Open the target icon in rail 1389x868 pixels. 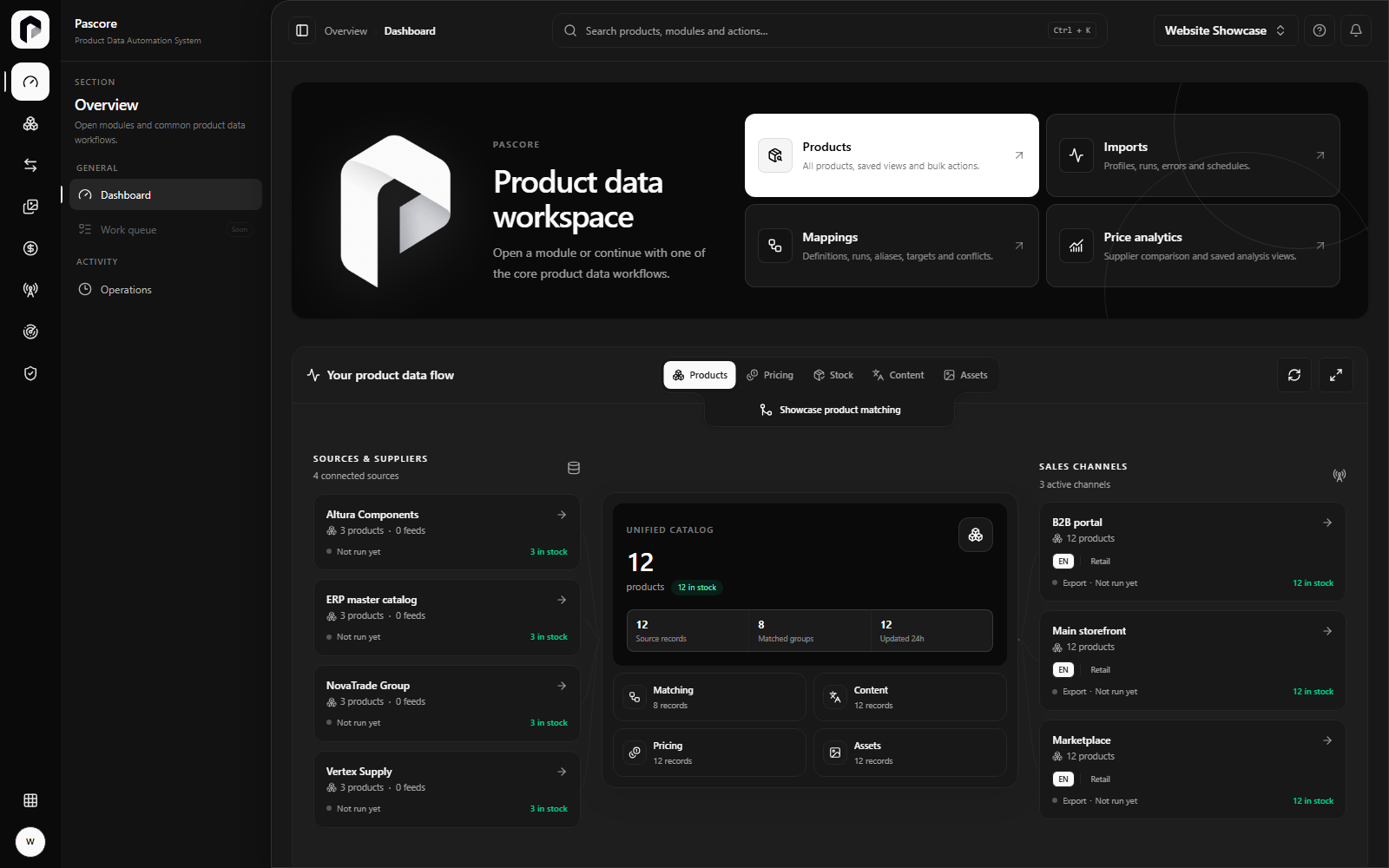pos(30,332)
